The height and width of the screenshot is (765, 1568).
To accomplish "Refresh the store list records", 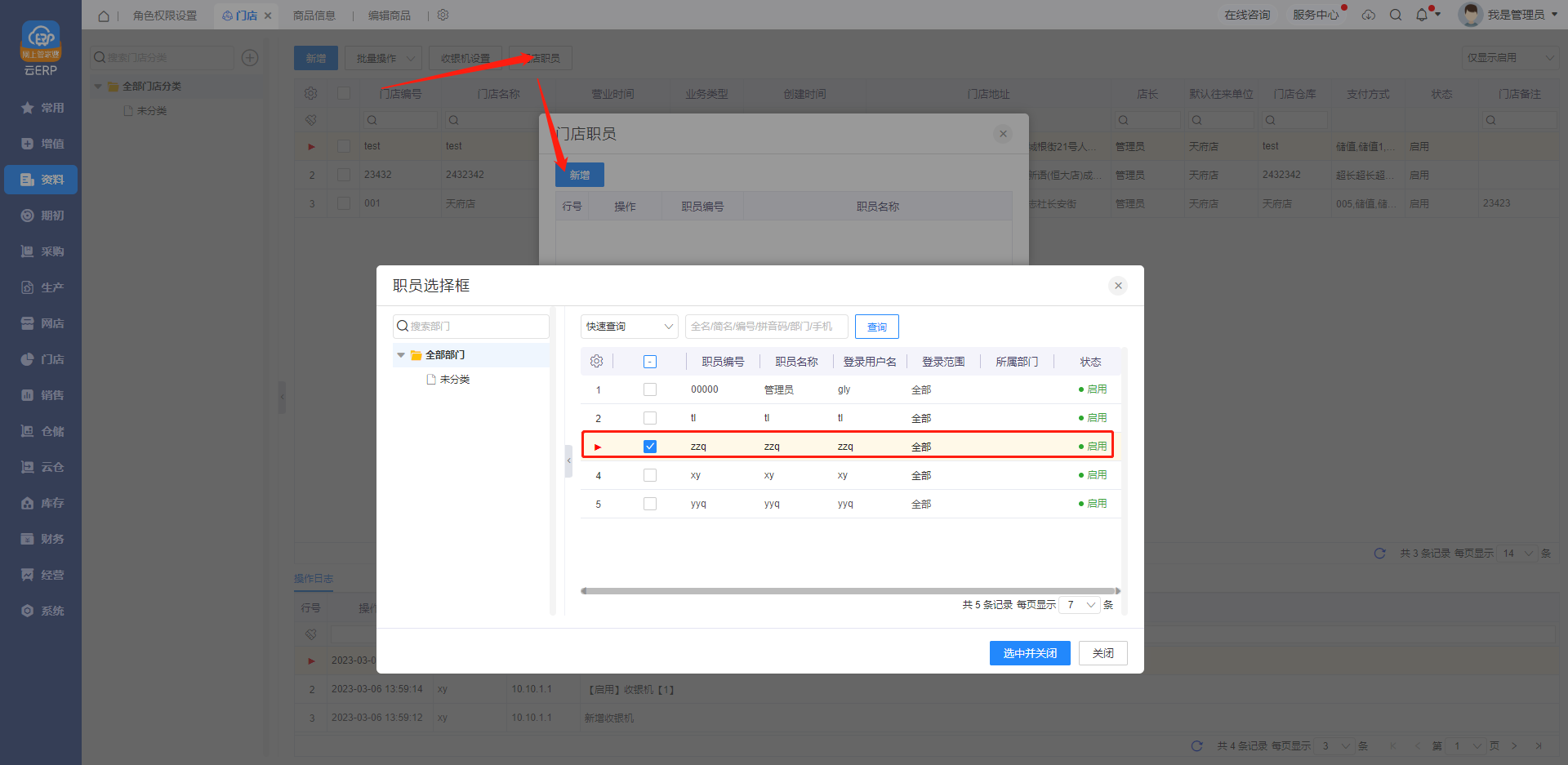I will [x=1380, y=554].
